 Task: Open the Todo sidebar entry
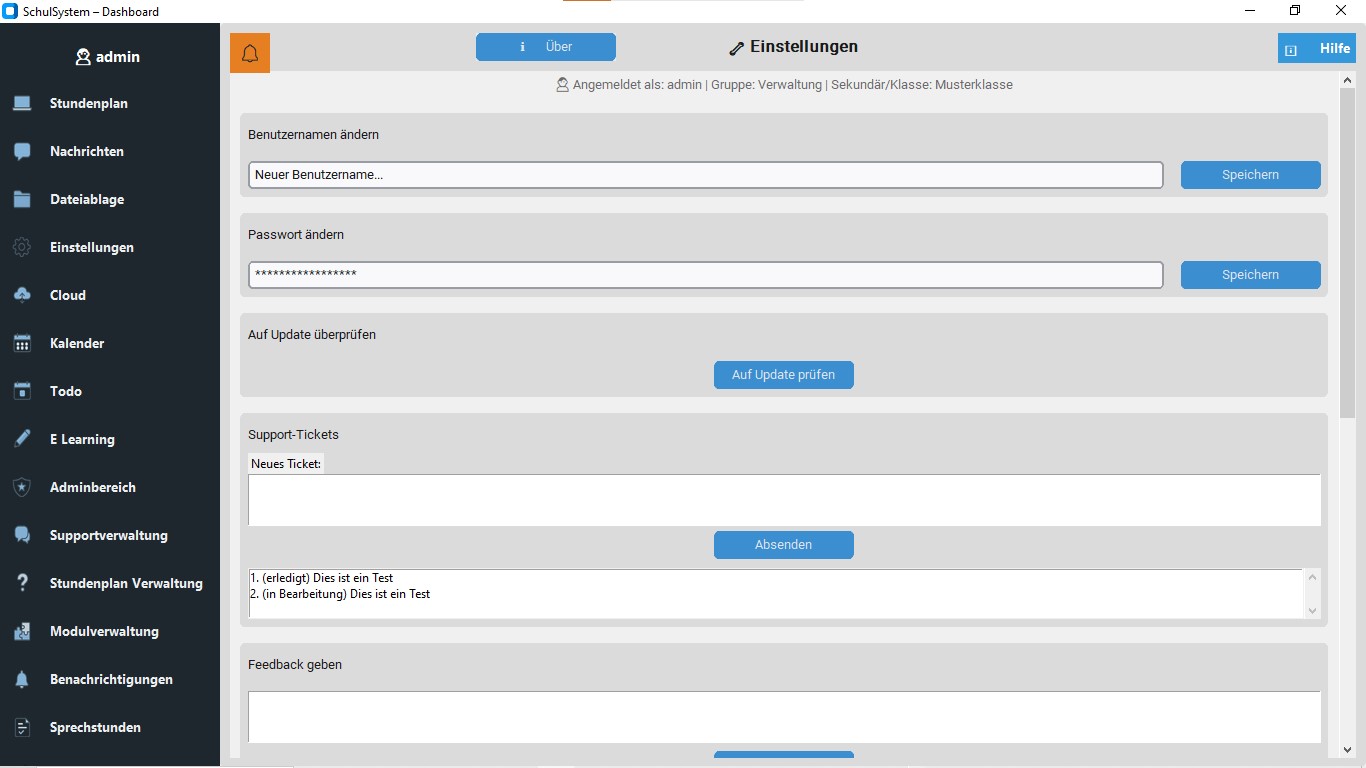point(66,391)
